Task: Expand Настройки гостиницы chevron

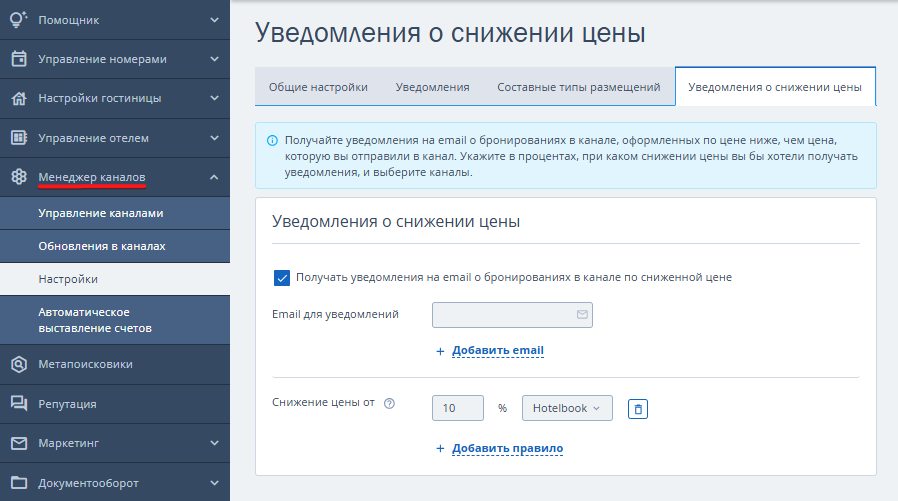Action: point(214,98)
